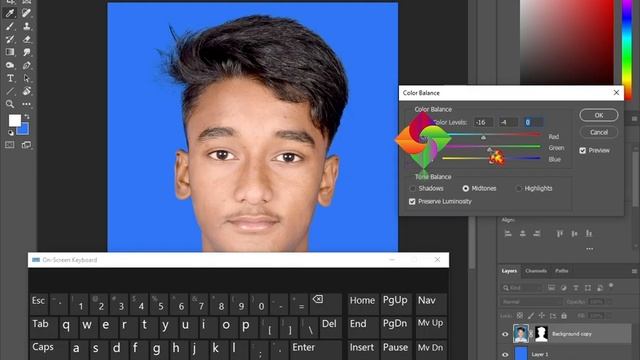Click the red color picker field
This screenshot has height=360, width=640.
tap(567, 42)
